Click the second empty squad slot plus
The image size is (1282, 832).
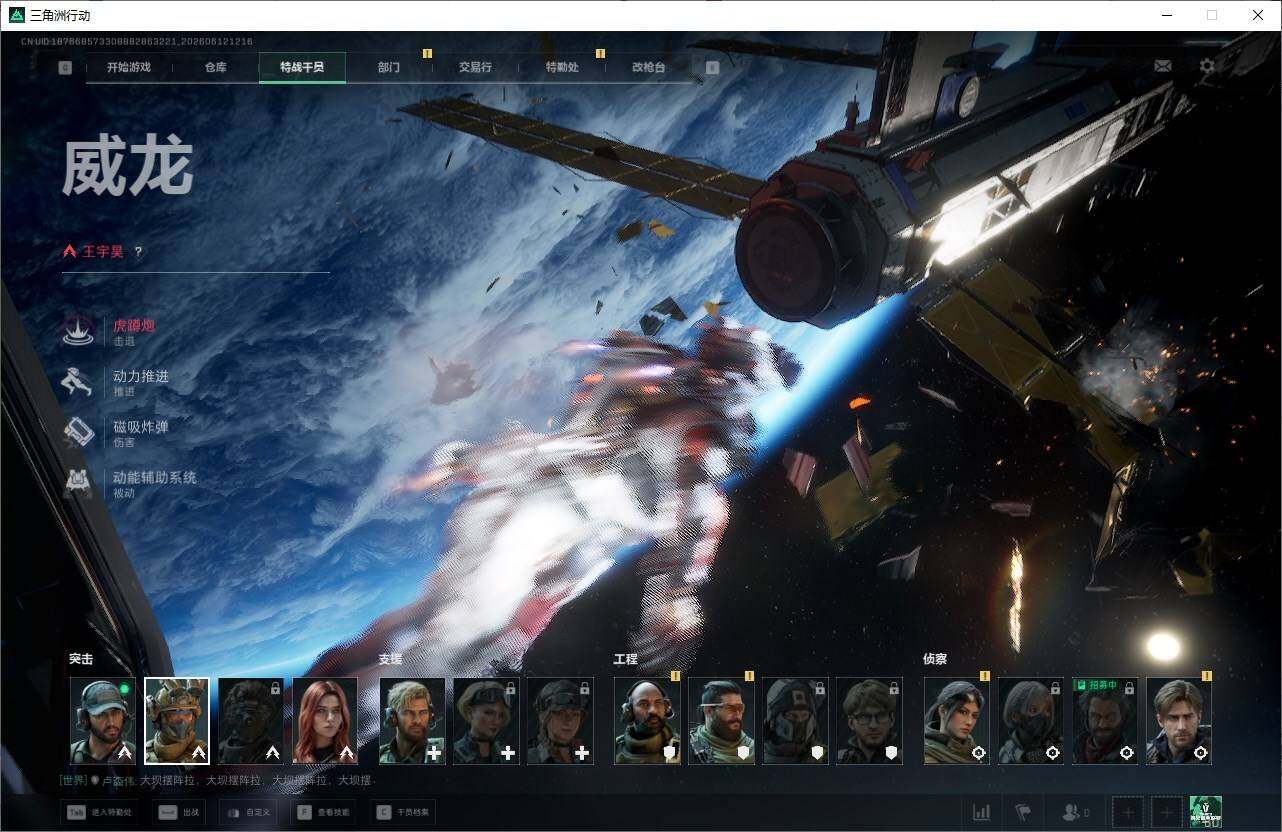(x=1166, y=812)
